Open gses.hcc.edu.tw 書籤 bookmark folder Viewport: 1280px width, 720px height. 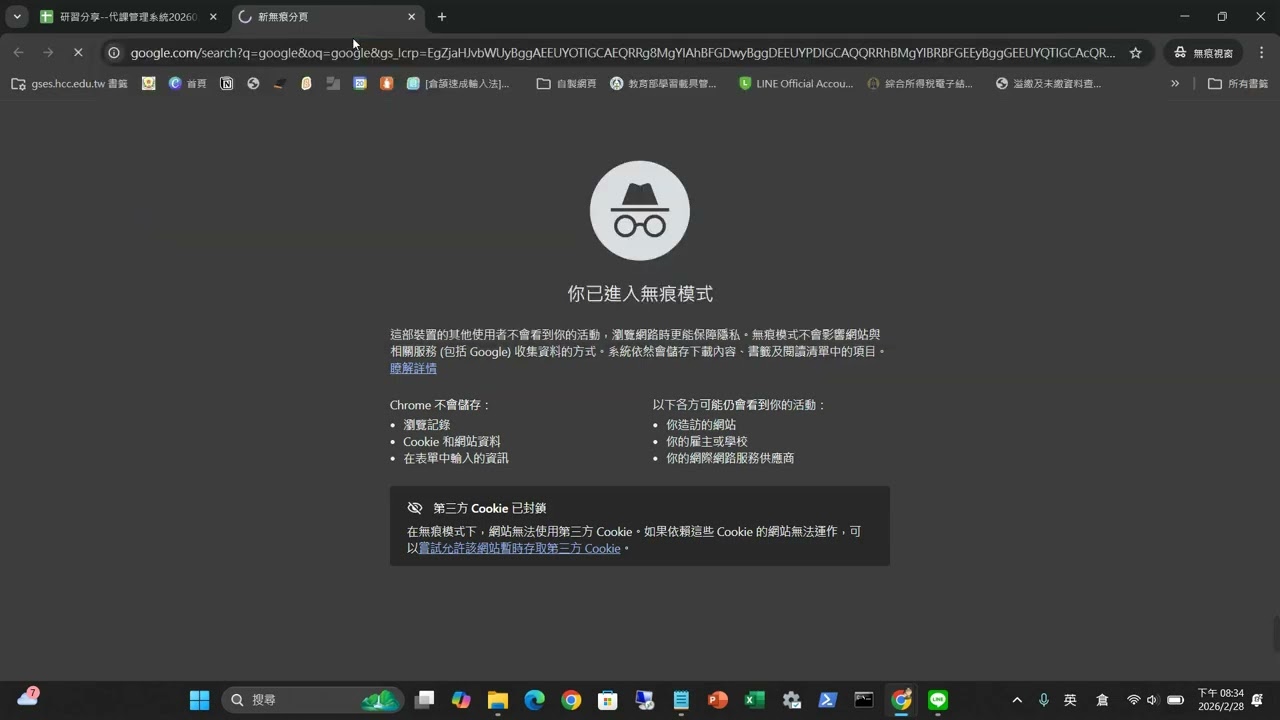(69, 84)
